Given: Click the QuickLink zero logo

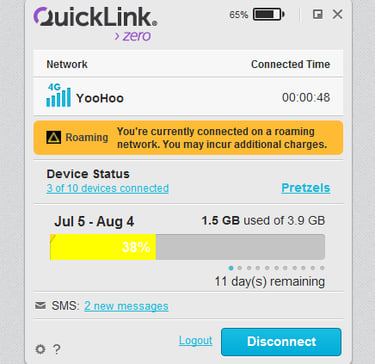Looking at the screenshot, I should coord(95,24).
